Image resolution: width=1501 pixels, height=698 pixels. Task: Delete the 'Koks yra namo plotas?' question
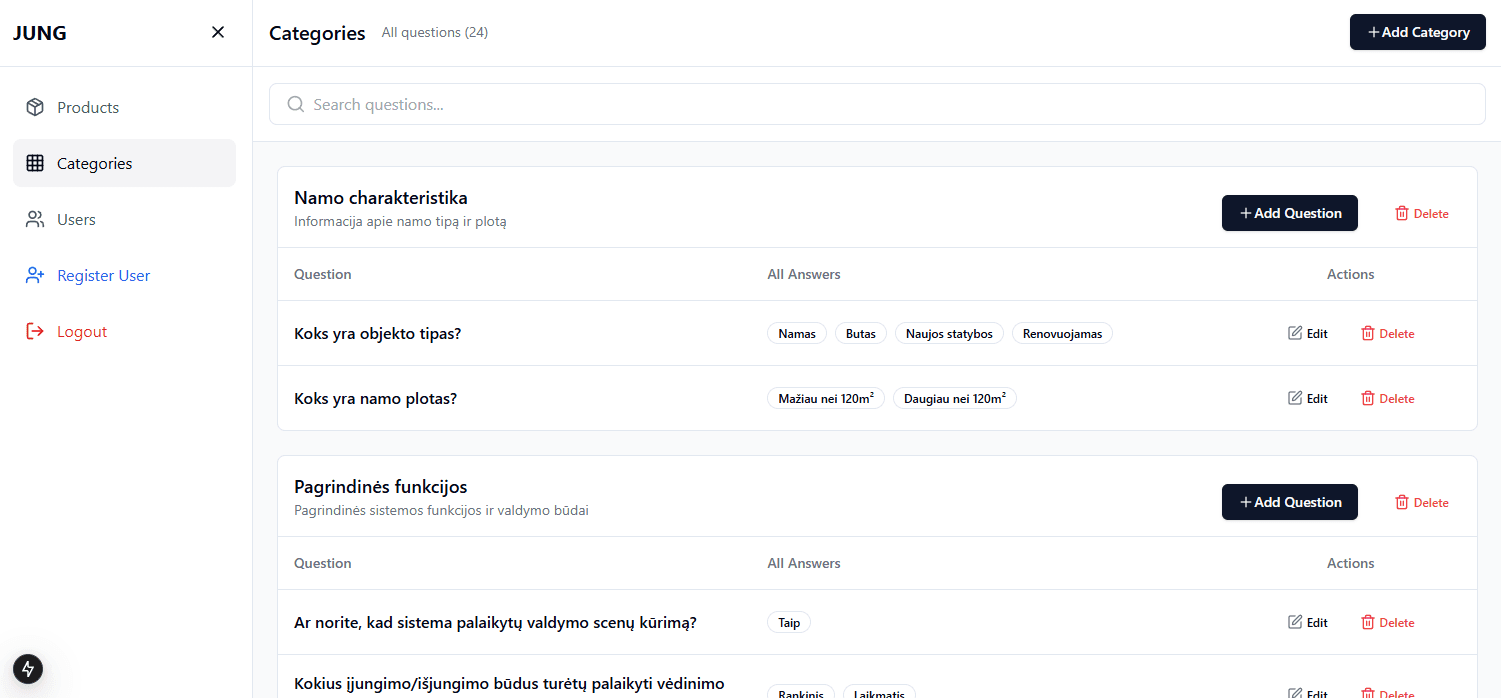coord(1387,398)
